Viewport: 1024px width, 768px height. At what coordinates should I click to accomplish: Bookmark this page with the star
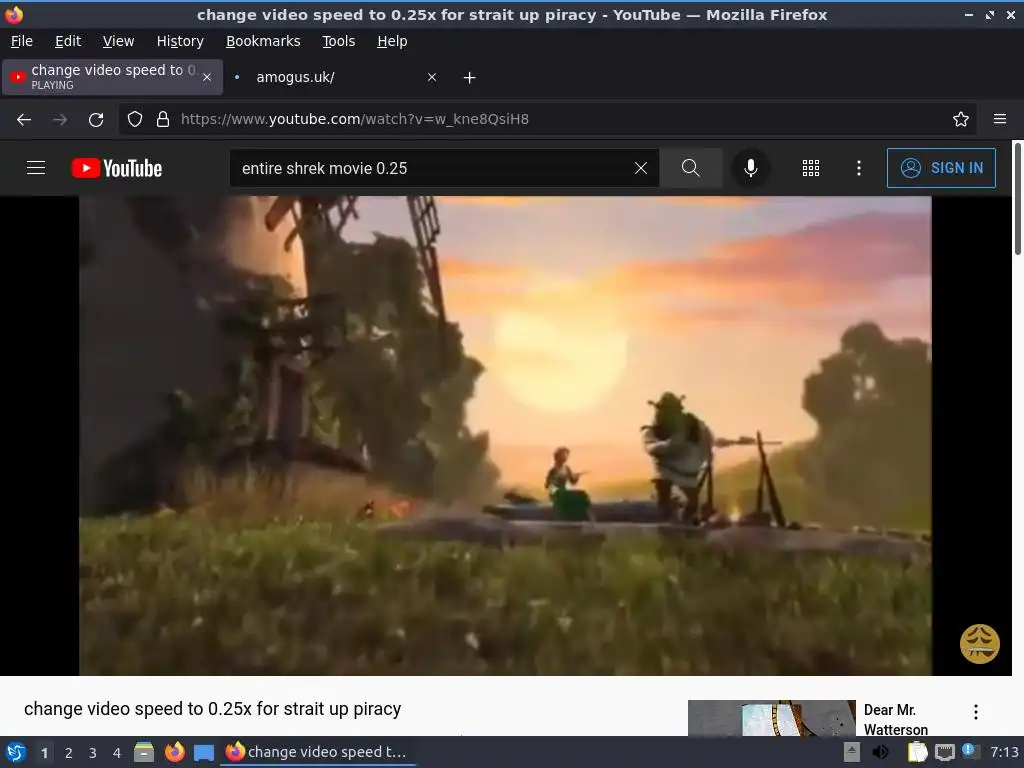click(x=961, y=120)
